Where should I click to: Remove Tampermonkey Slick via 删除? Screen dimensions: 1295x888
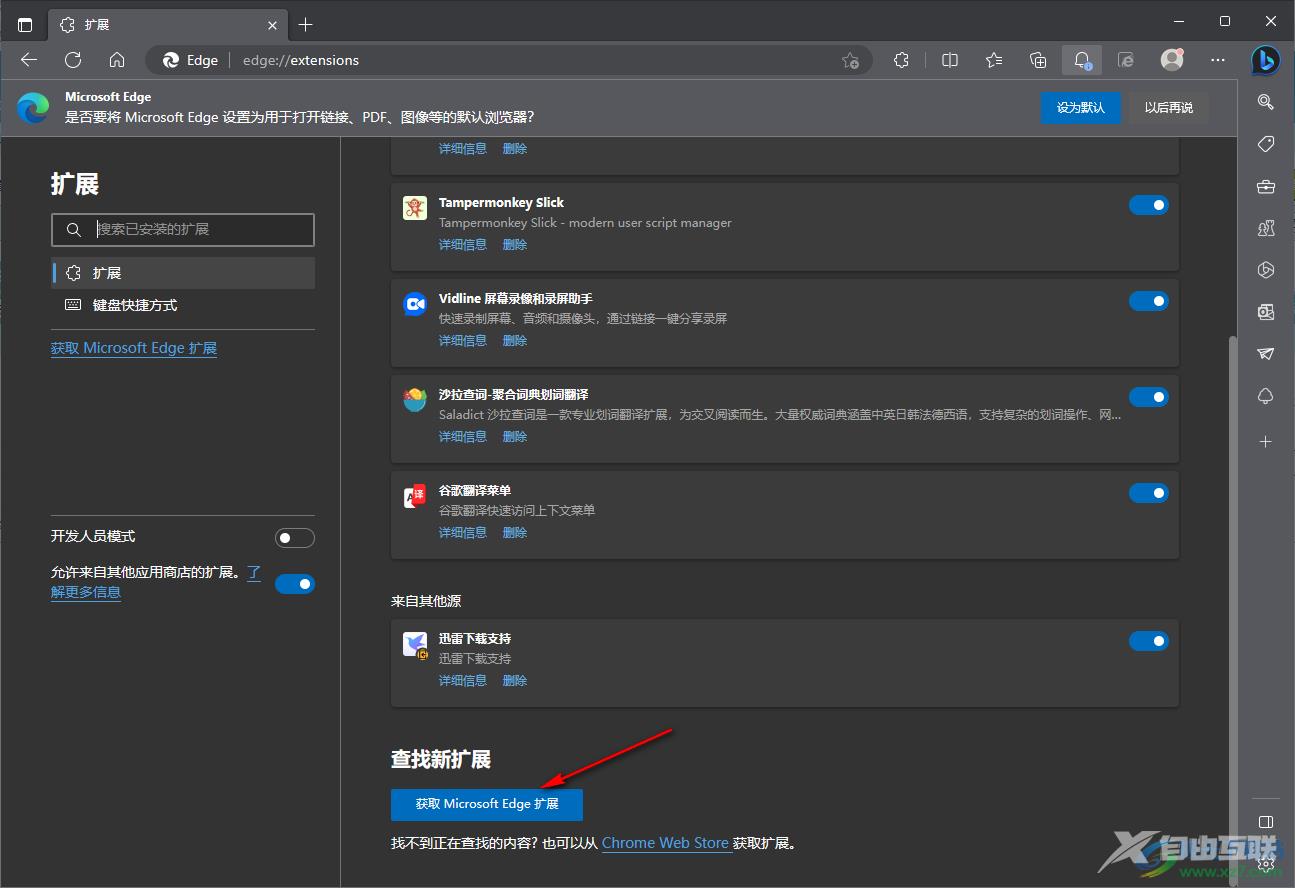point(515,244)
